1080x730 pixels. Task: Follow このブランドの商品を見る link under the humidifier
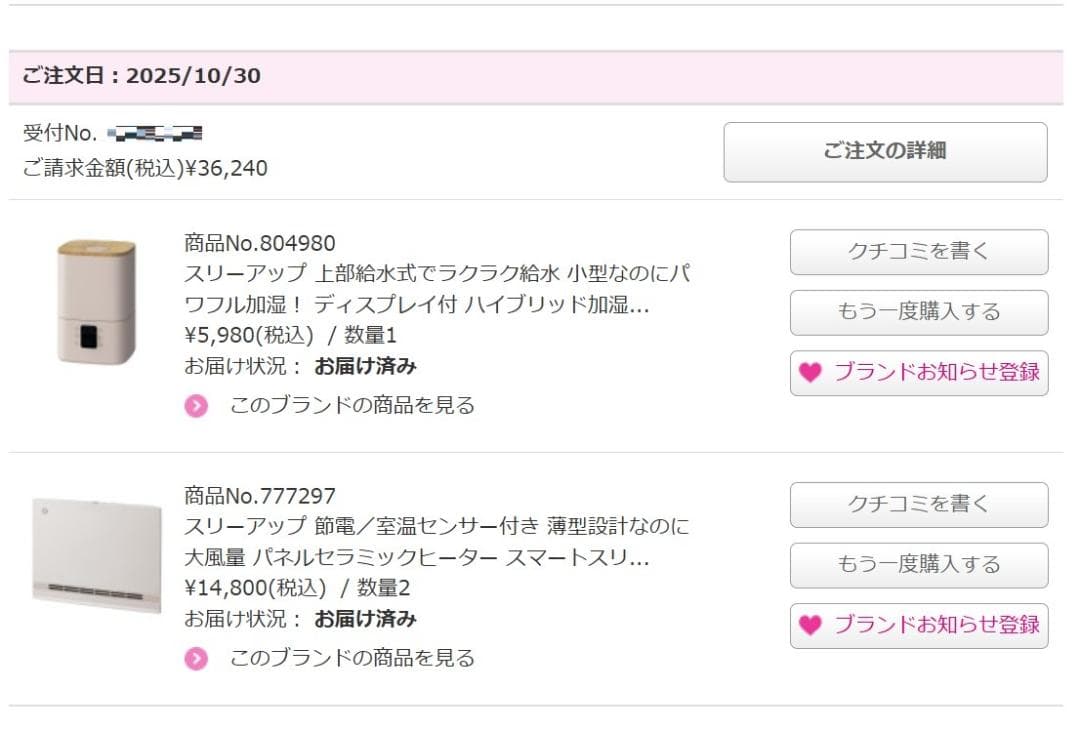tap(352, 405)
